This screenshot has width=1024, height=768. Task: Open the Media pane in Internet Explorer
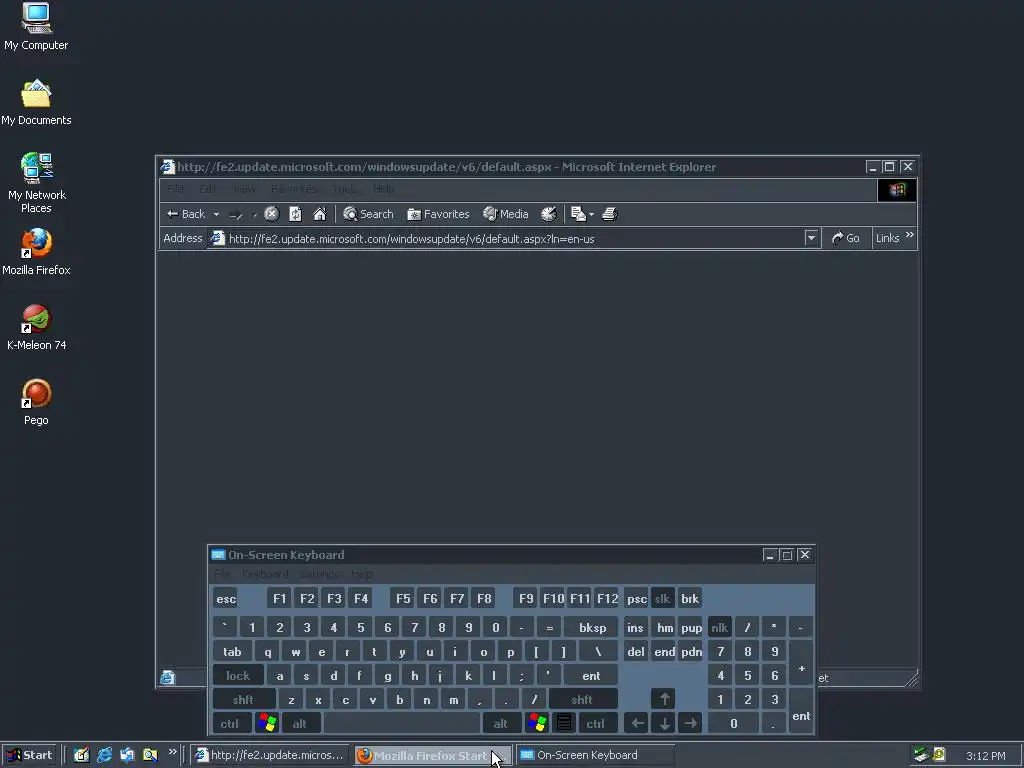click(x=505, y=214)
